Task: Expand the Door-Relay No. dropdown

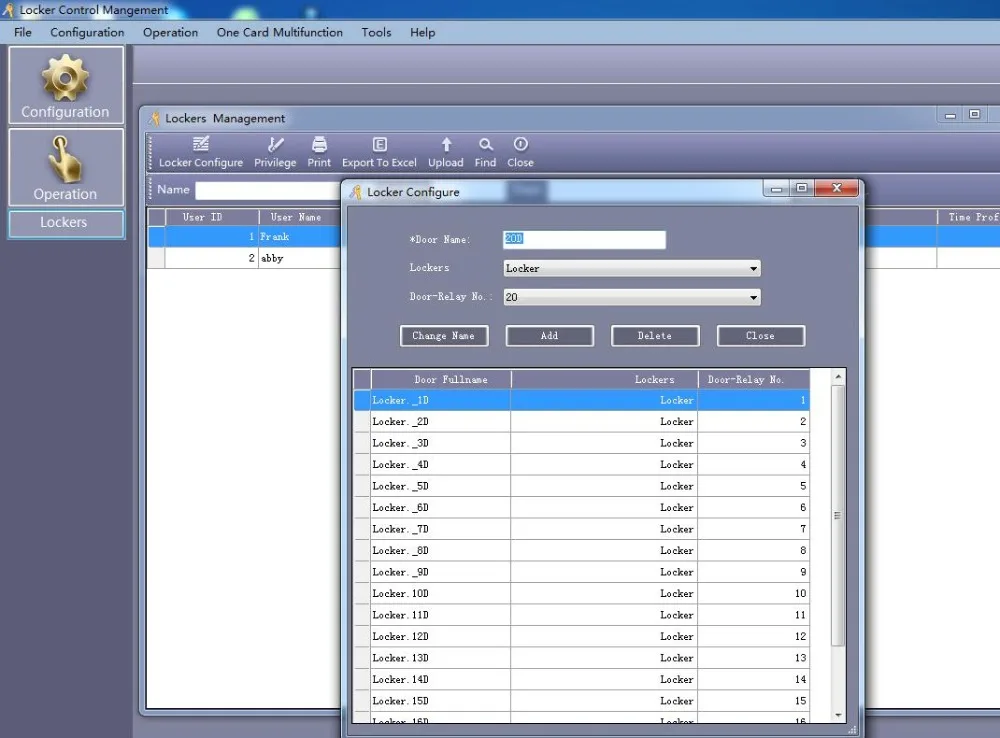Action: [x=754, y=297]
